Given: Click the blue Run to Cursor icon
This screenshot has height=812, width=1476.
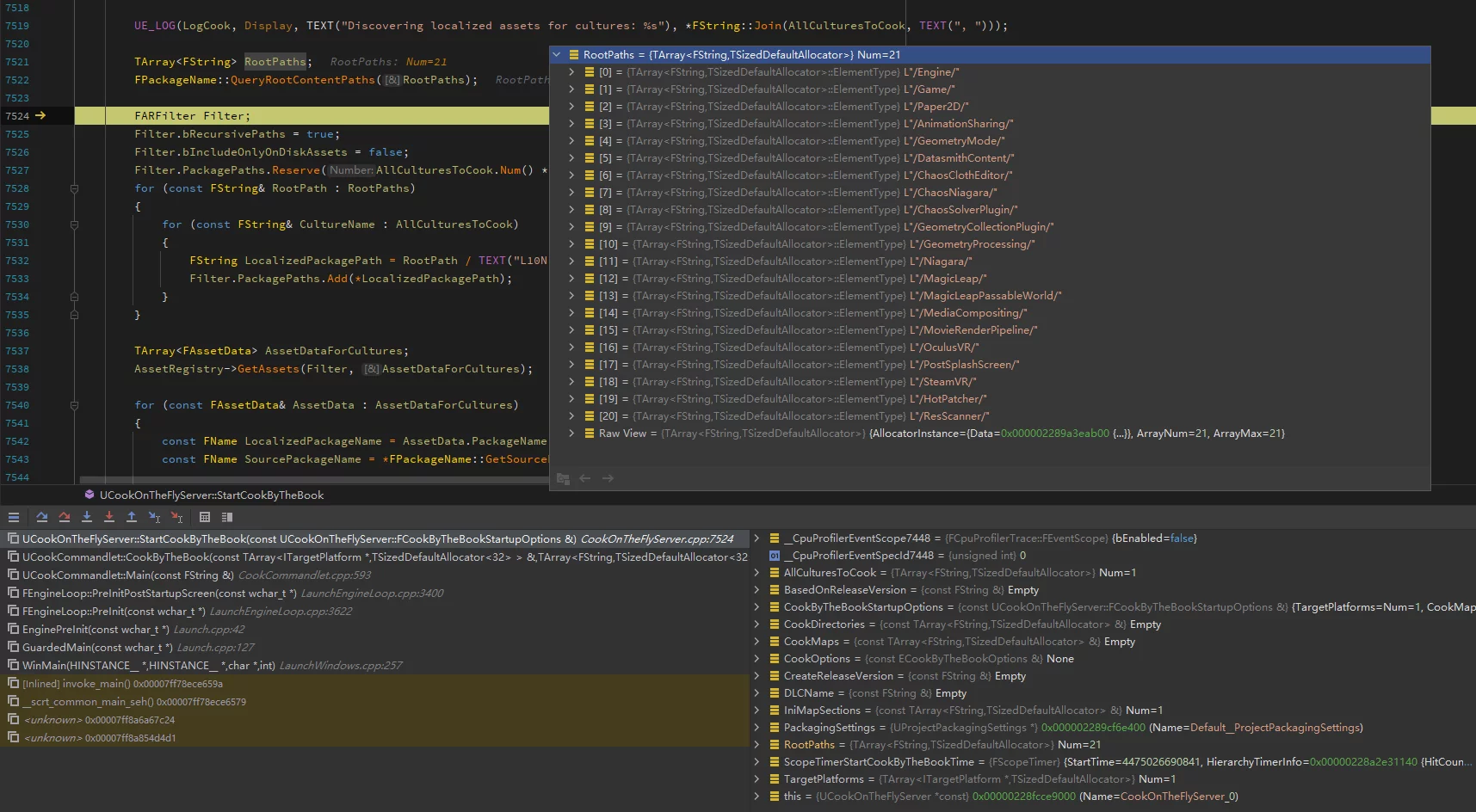Looking at the screenshot, I should (x=154, y=517).
